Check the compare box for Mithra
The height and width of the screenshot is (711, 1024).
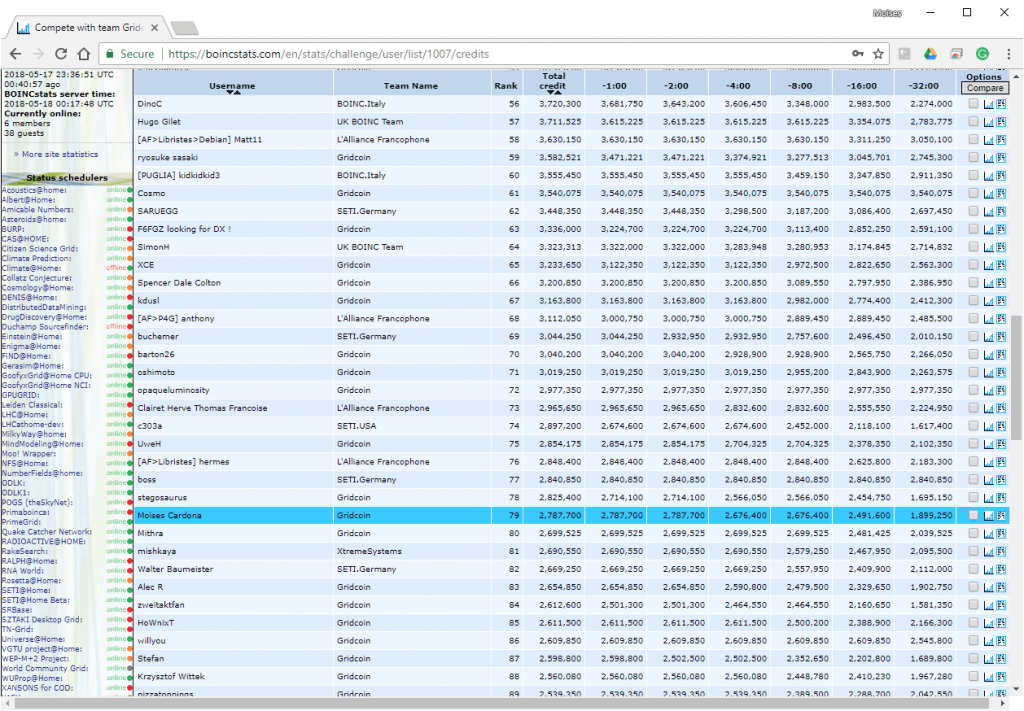pos(973,533)
